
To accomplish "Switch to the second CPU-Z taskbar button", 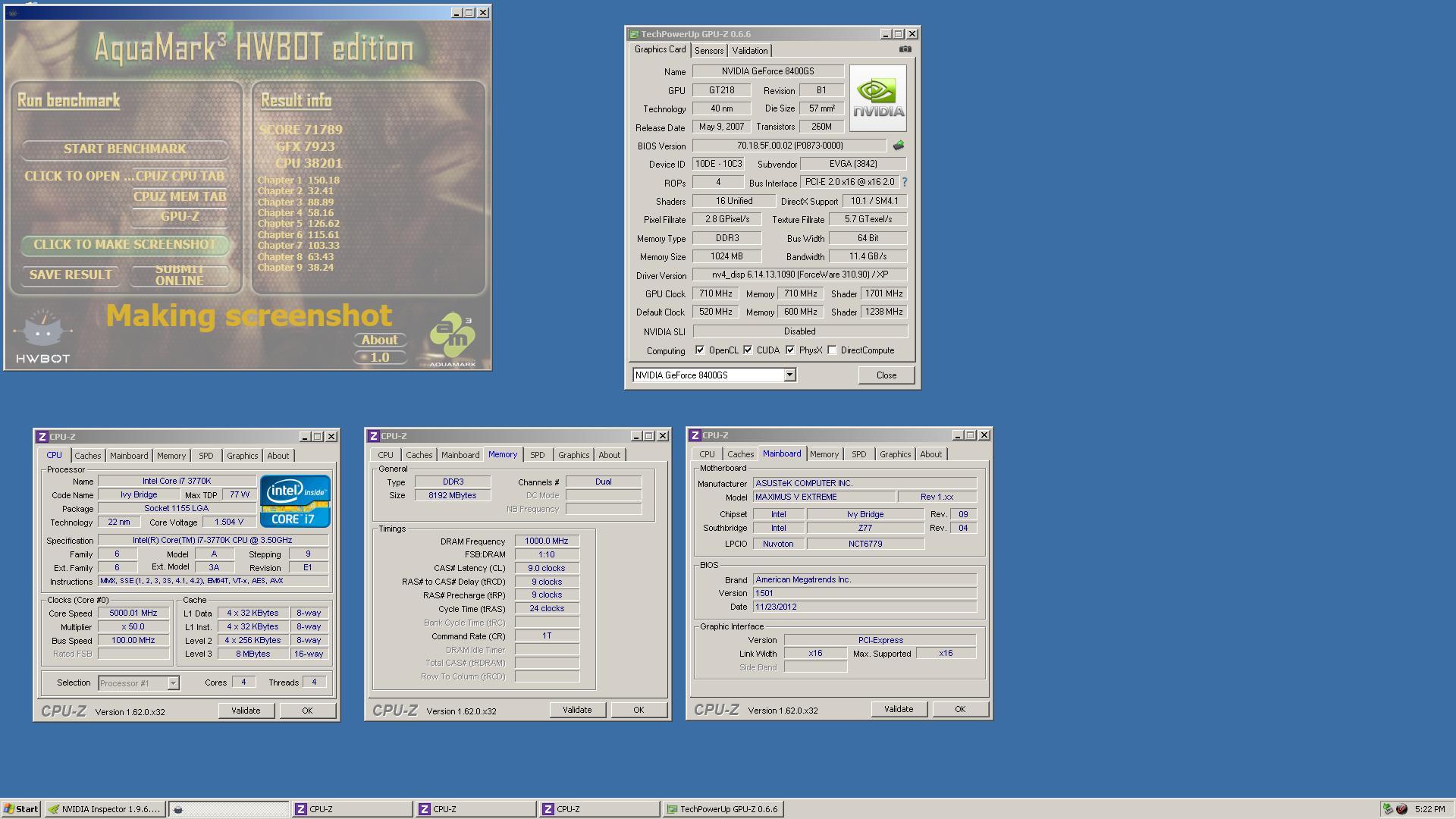I will coord(475,809).
